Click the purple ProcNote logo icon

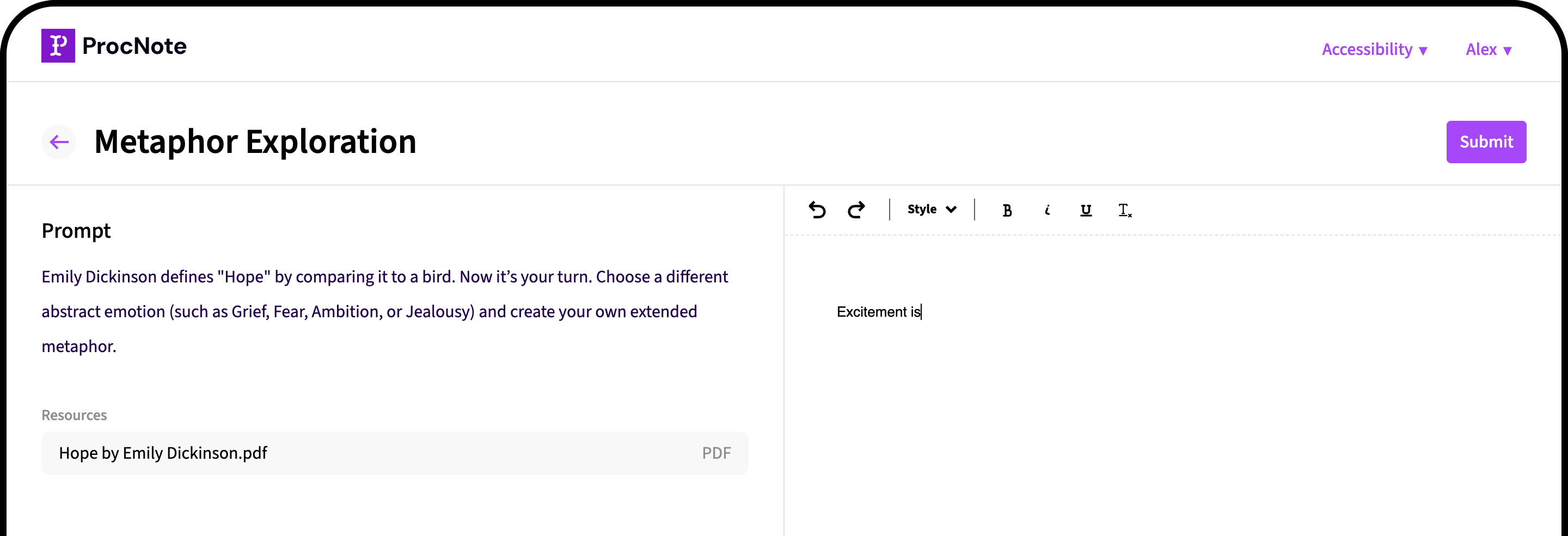tap(58, 46)
